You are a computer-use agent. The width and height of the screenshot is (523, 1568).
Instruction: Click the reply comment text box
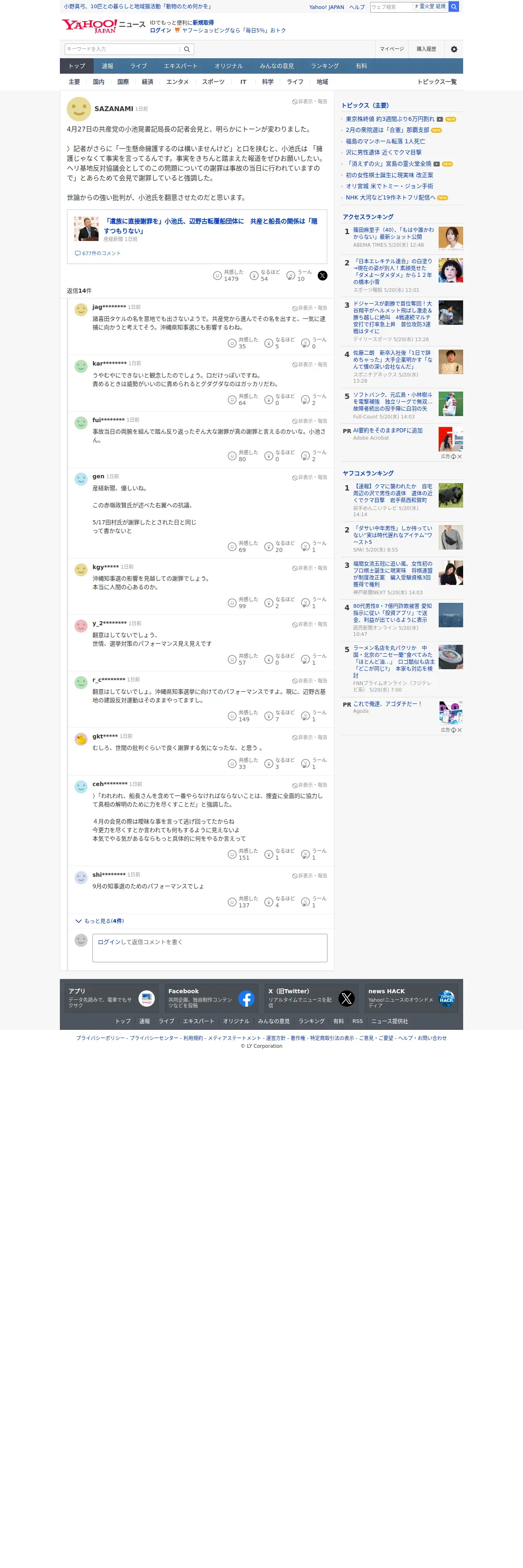[209, 948]
